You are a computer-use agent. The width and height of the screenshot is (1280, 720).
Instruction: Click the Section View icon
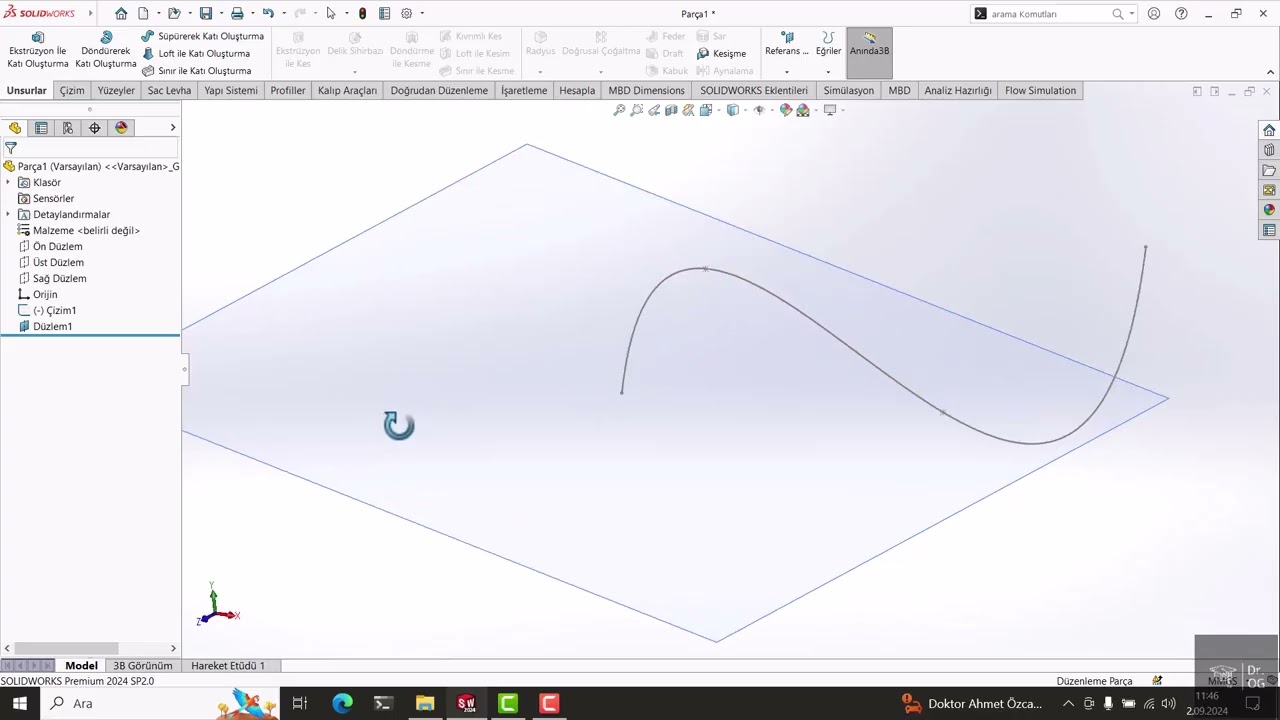[671, 110]
